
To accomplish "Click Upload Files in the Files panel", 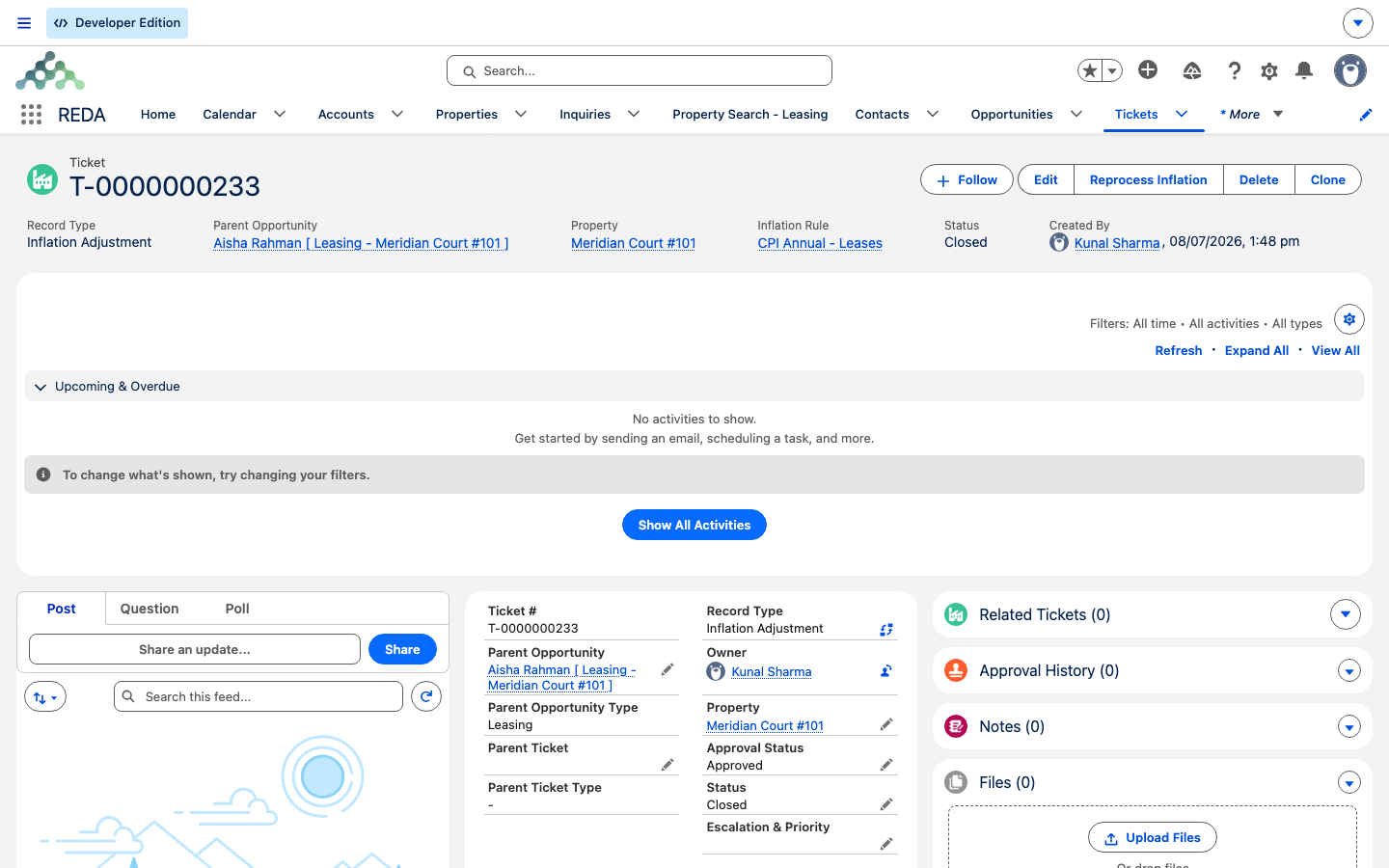I will (x=1153, y=837).
